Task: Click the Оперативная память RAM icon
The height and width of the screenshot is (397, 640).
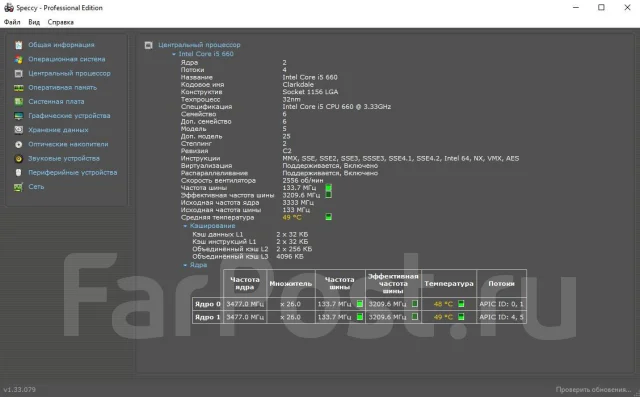Action: point(18,88)
